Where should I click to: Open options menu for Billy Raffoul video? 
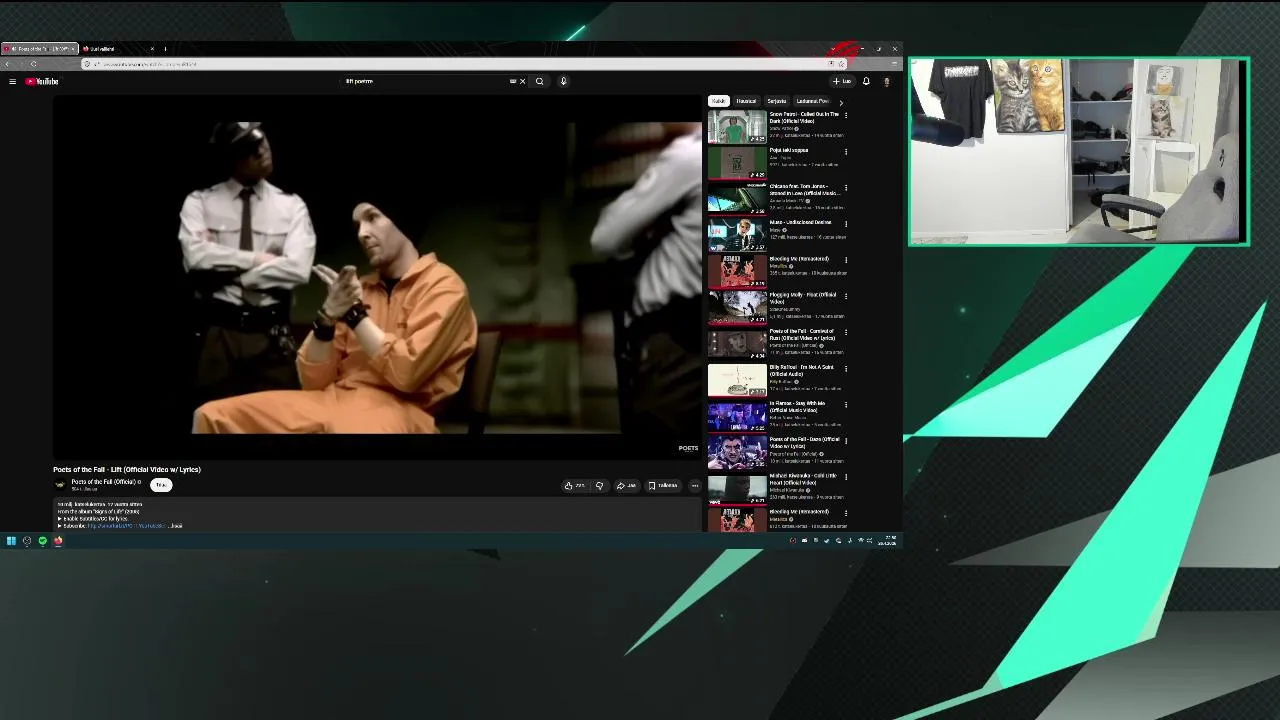846,368
